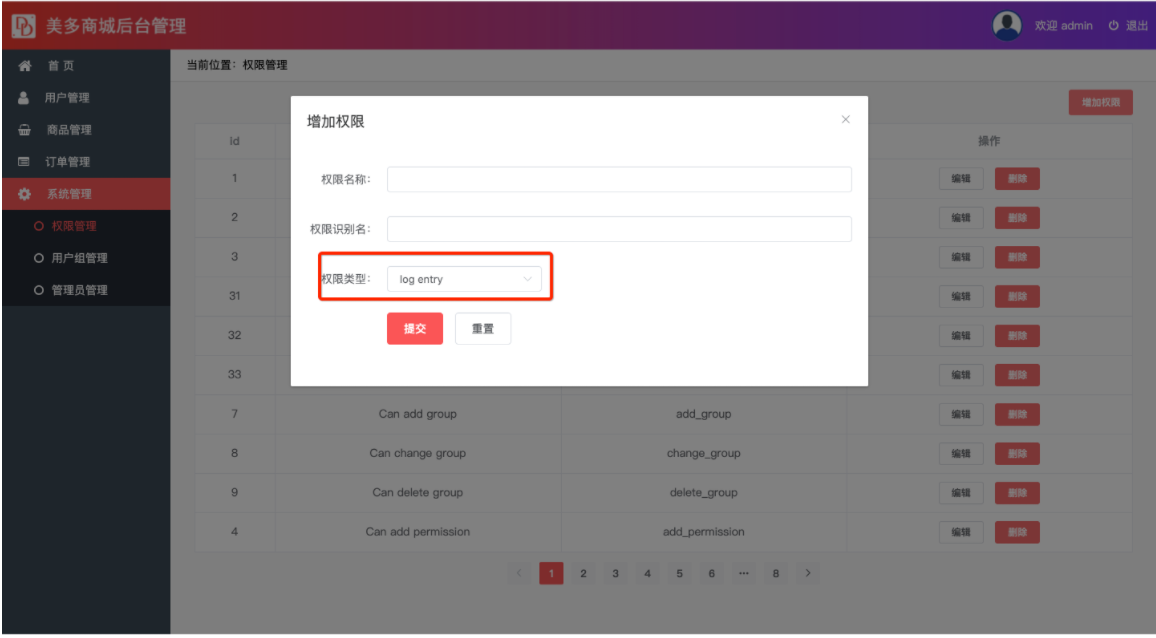1156x638 pixels.
Task: Edit the Can add permission row
Action: 961,532
